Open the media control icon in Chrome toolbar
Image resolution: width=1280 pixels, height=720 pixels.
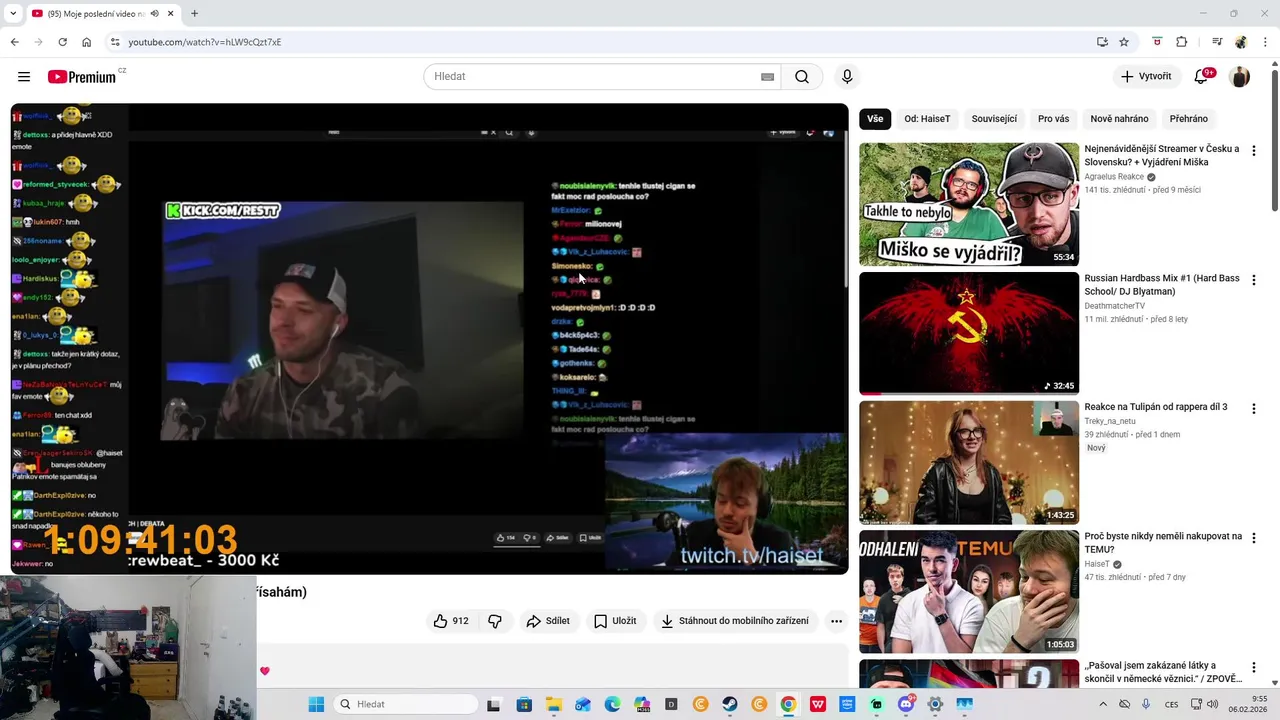coord(1216,42)
